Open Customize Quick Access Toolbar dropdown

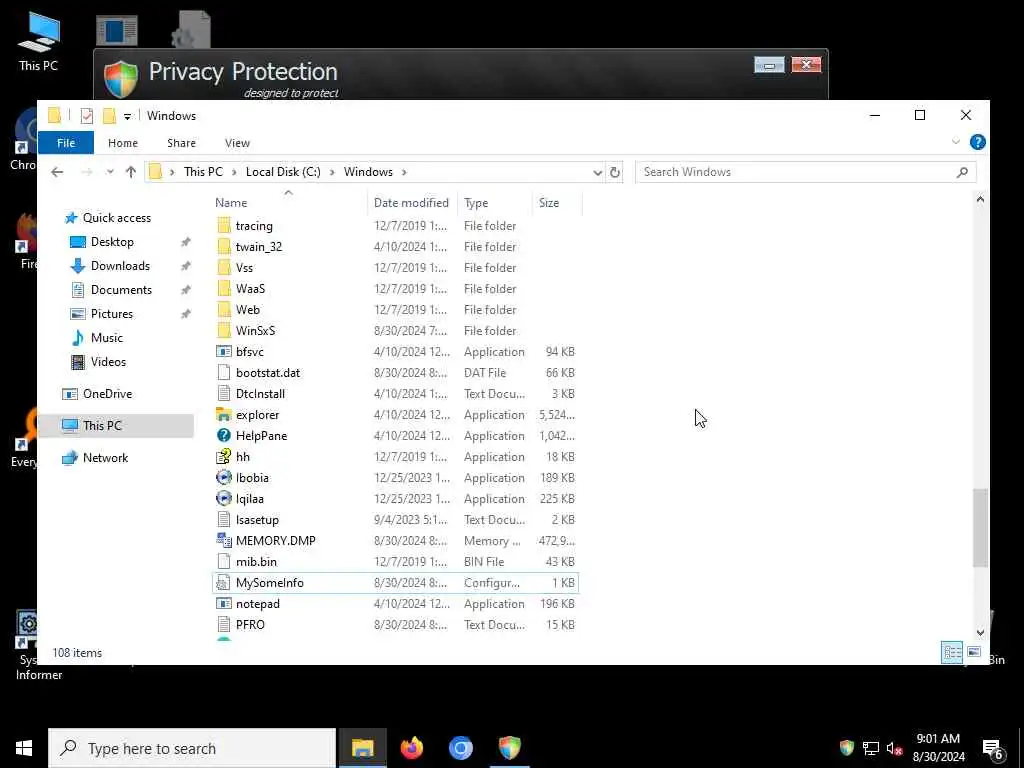(x=127, y=116)
